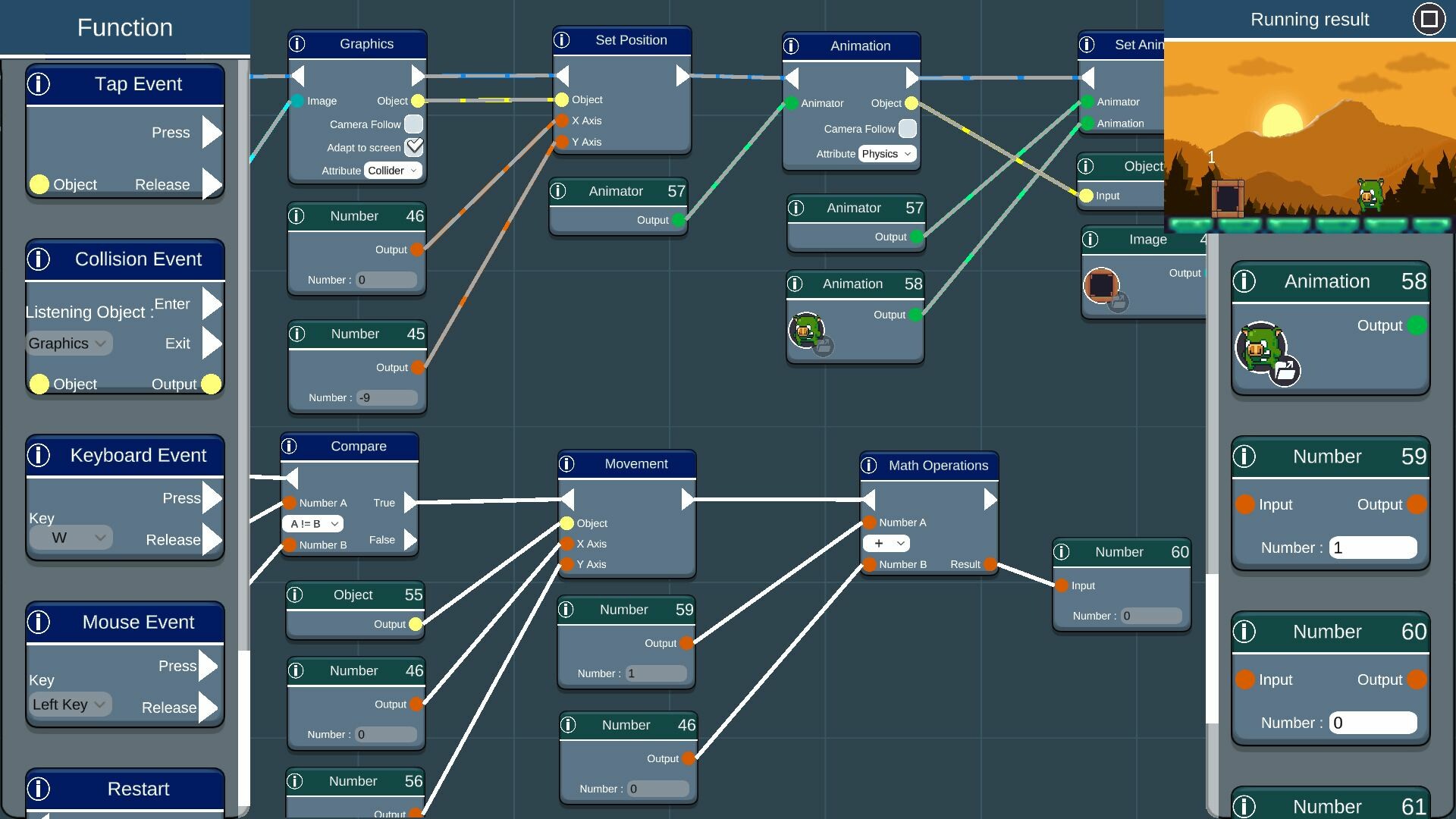This screenshot has height=819, width=1456.
Task: Click the info icon on the Graphics node
Action: pos(297,43)
